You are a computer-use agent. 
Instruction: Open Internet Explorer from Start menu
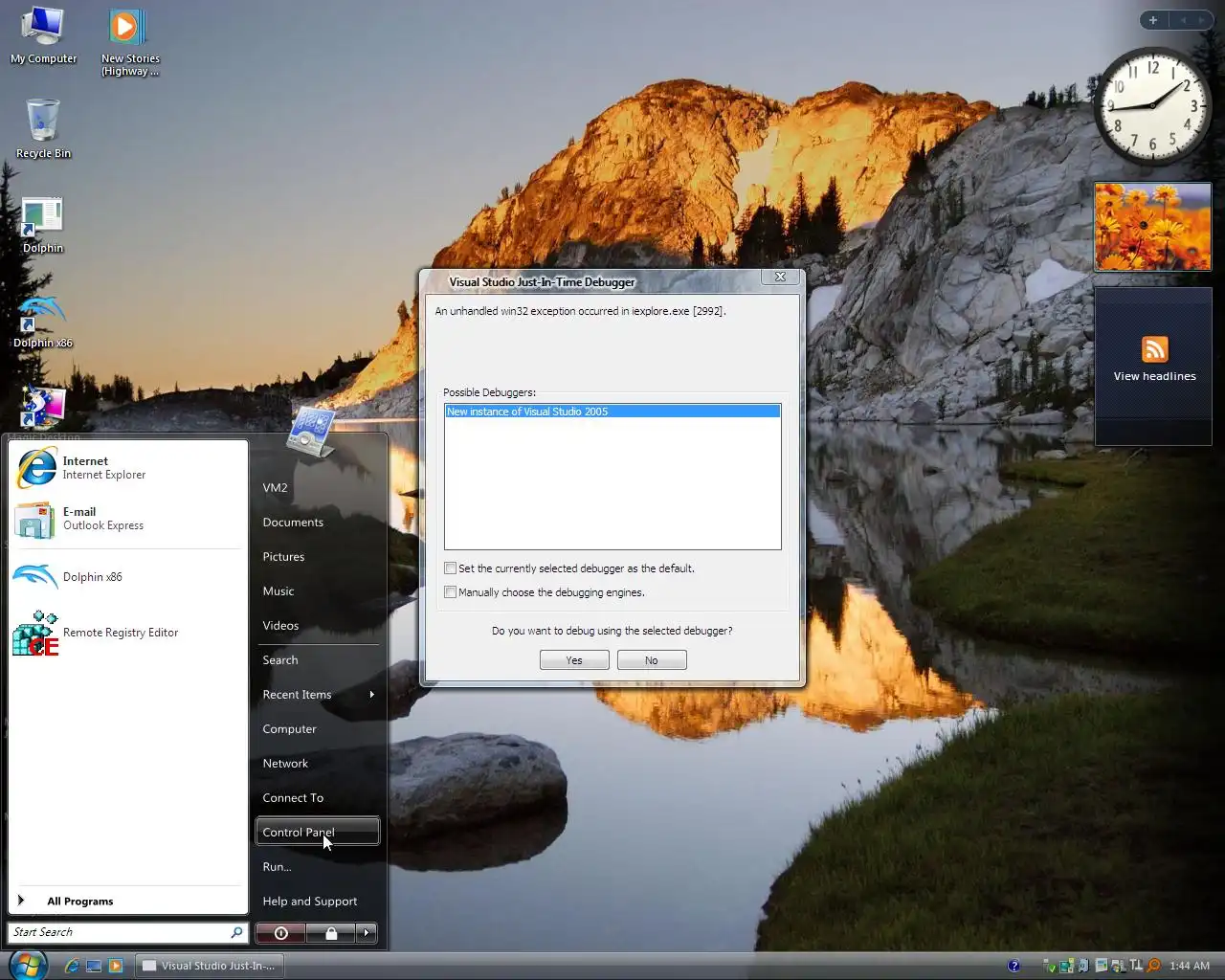pyautogui.click(x=128, y=467)
